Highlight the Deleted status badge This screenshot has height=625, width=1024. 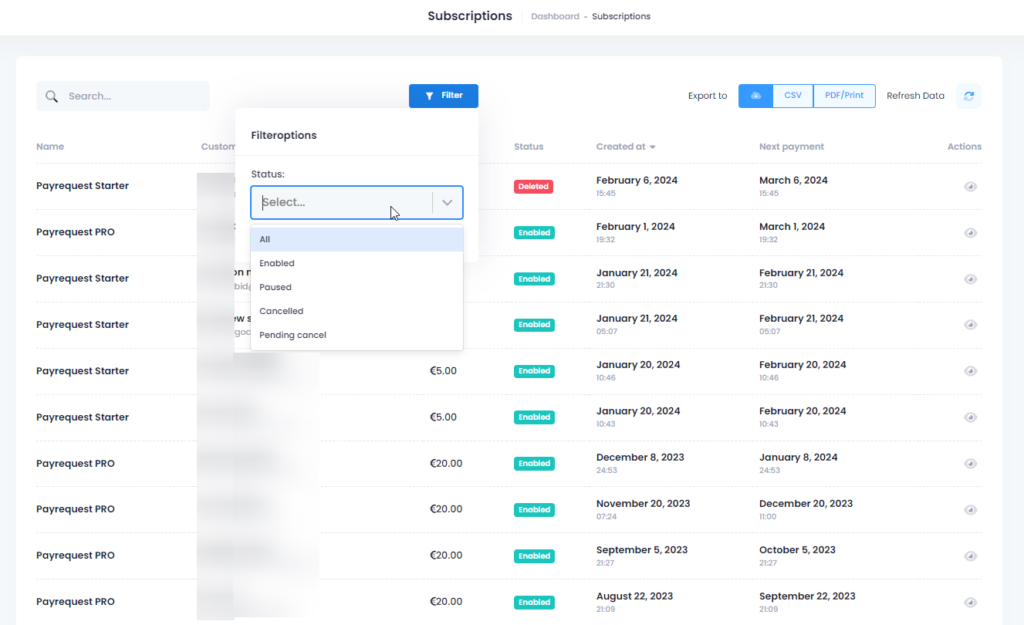(534, 186)
